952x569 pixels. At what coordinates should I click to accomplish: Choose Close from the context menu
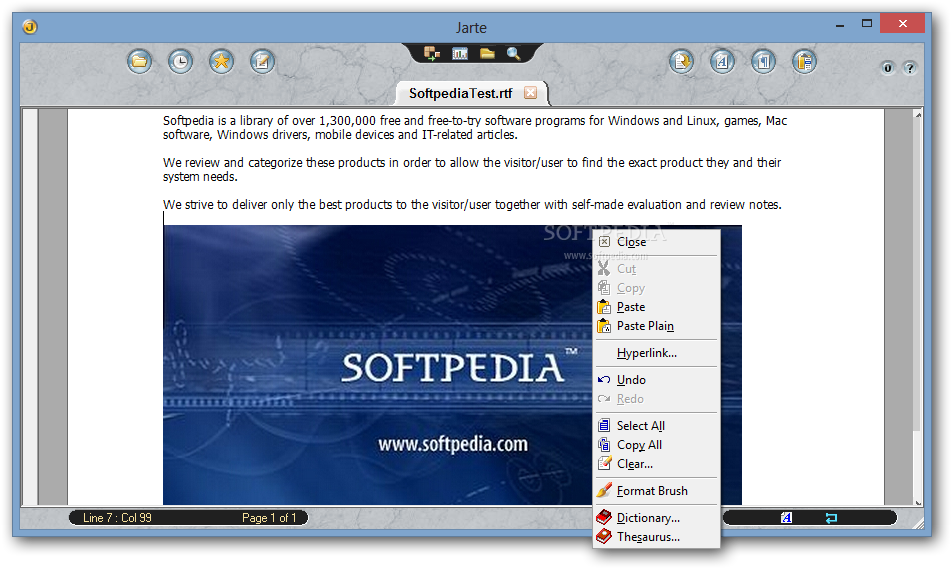click(656, 242)
